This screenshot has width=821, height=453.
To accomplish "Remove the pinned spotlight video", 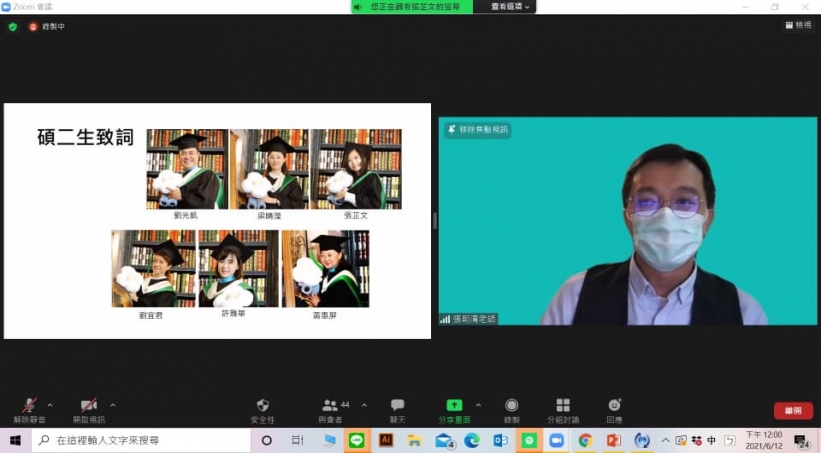I will coord(478,130).
